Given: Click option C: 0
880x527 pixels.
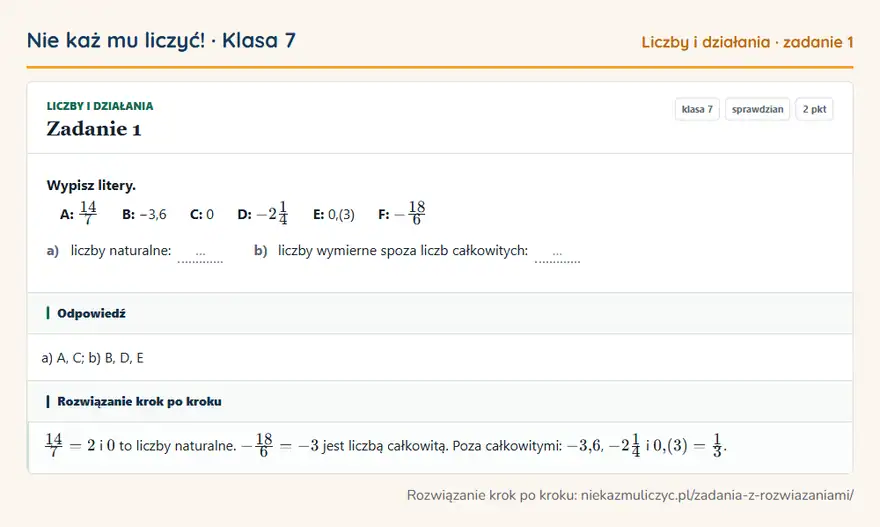Looking at the screenshot, I should (202, 214).
